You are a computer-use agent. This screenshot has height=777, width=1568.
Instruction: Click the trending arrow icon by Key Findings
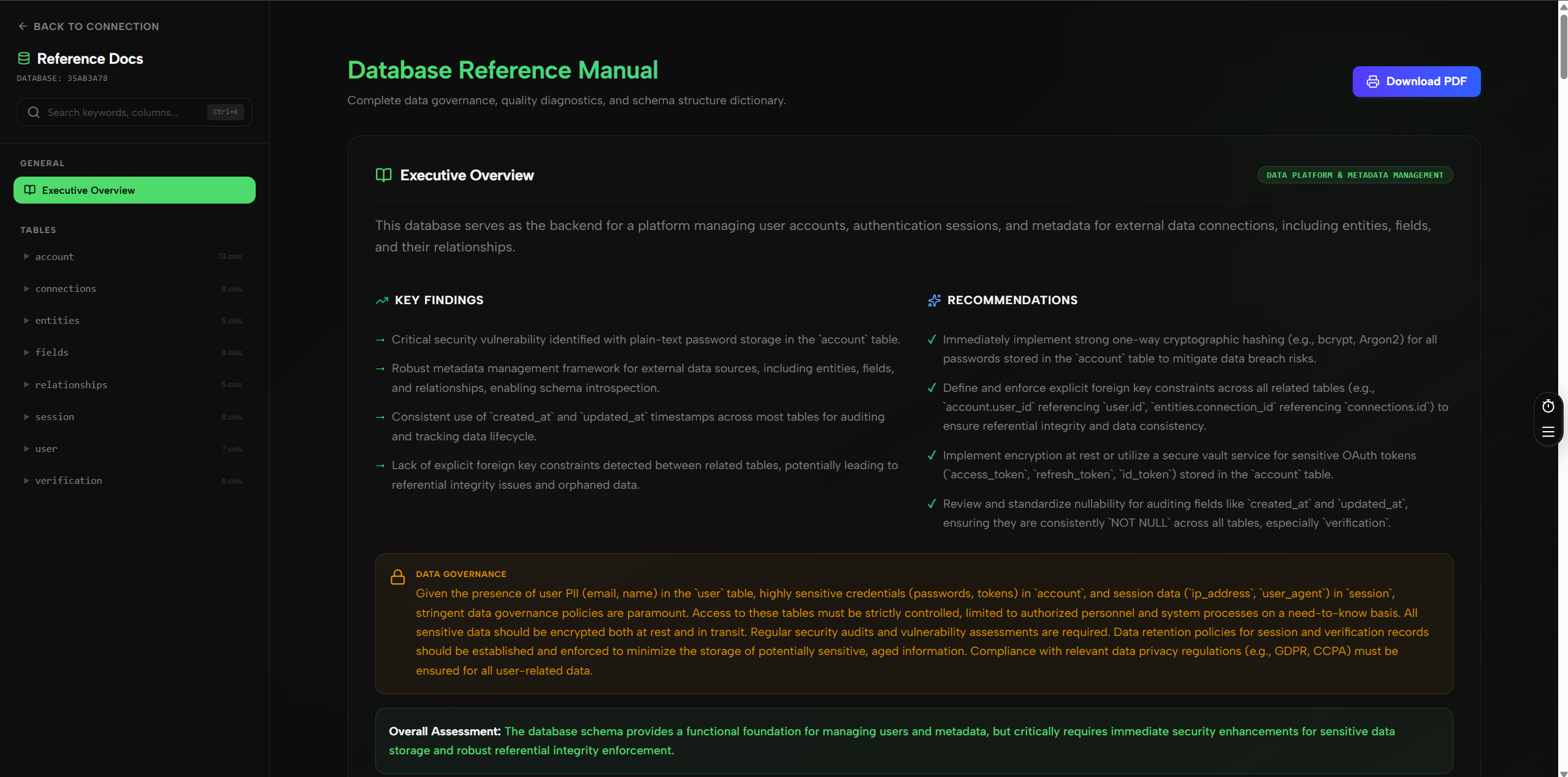pyautogui.click(x=382, y=300)
